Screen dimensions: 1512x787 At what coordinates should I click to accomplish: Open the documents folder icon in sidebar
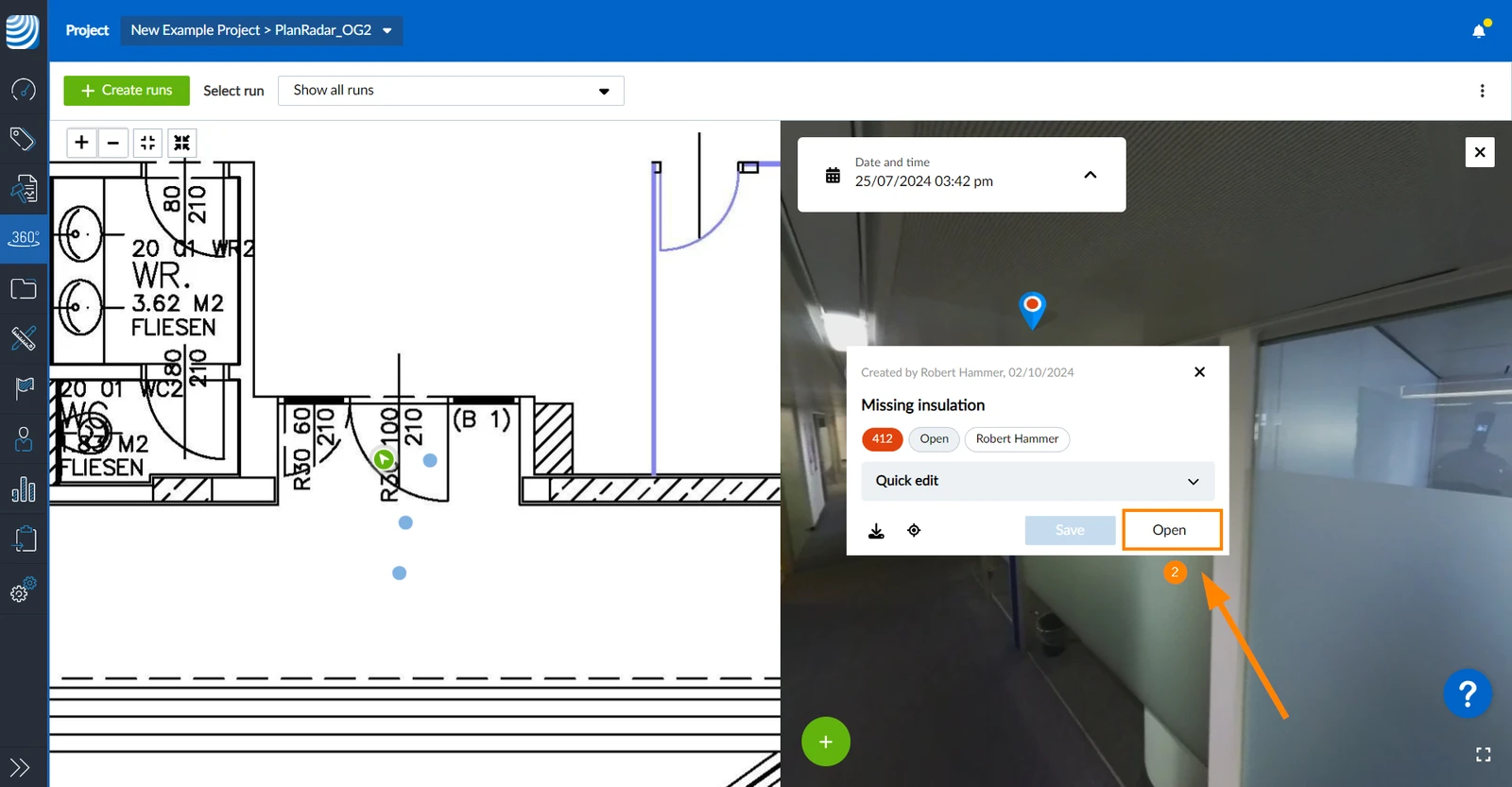(x=24, y=289)
